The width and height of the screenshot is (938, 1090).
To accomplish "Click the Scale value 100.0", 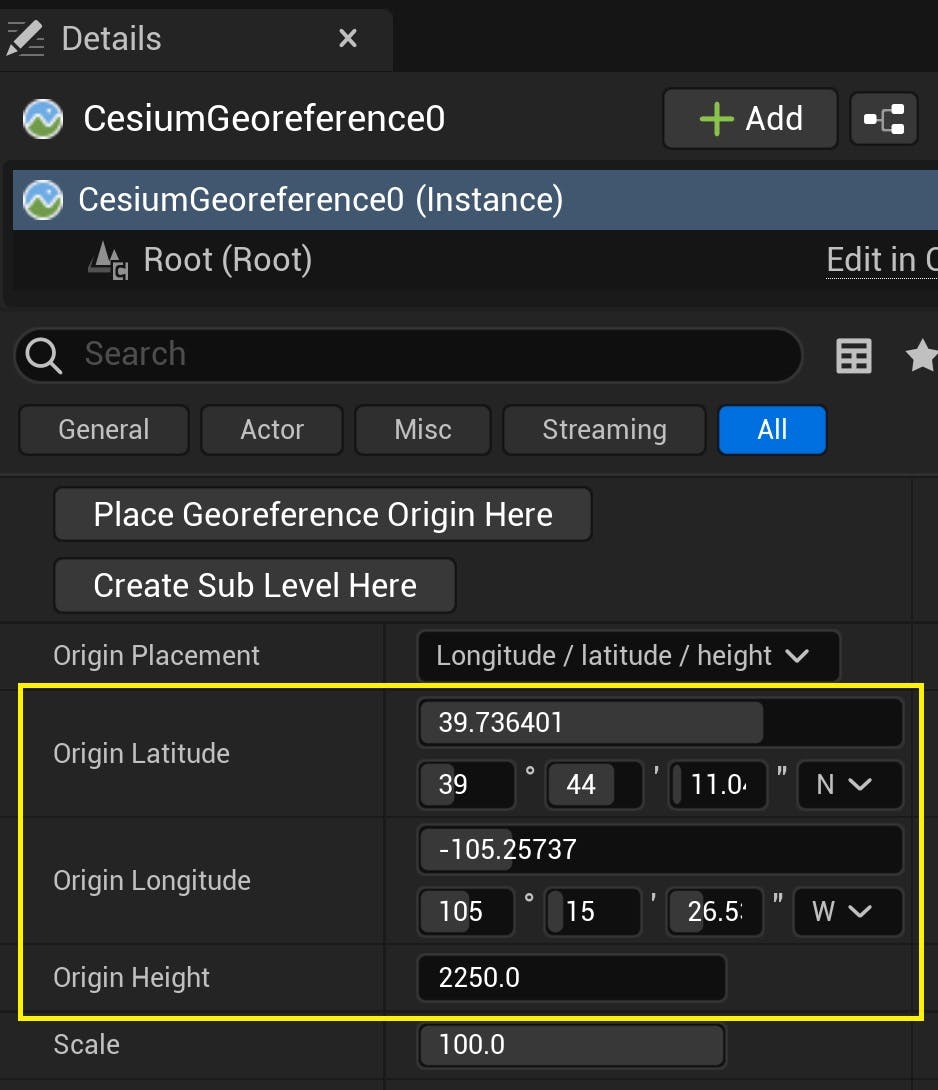I will (x=572, y=1045).
